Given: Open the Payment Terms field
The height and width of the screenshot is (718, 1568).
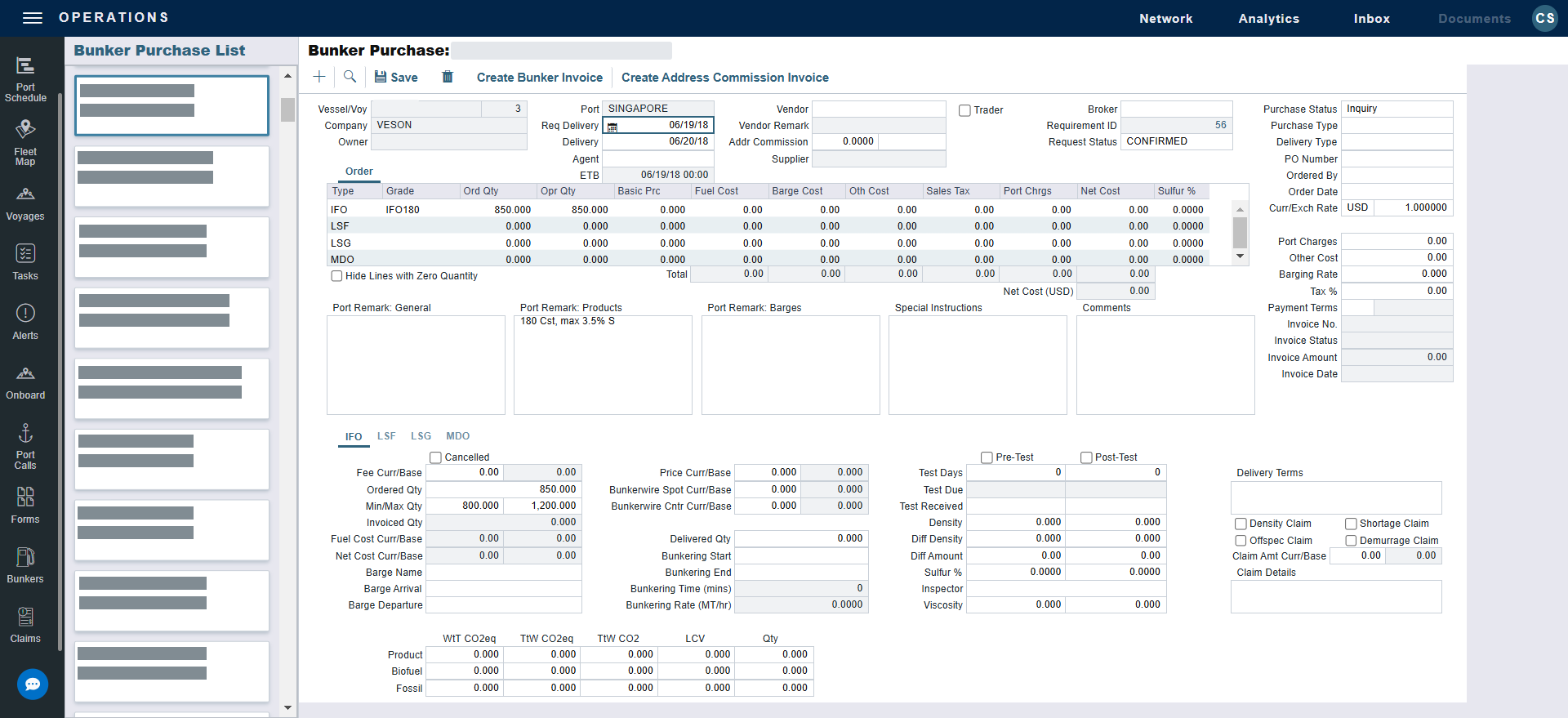Looking at the screenshot, I should click(x=1357, y=307).
